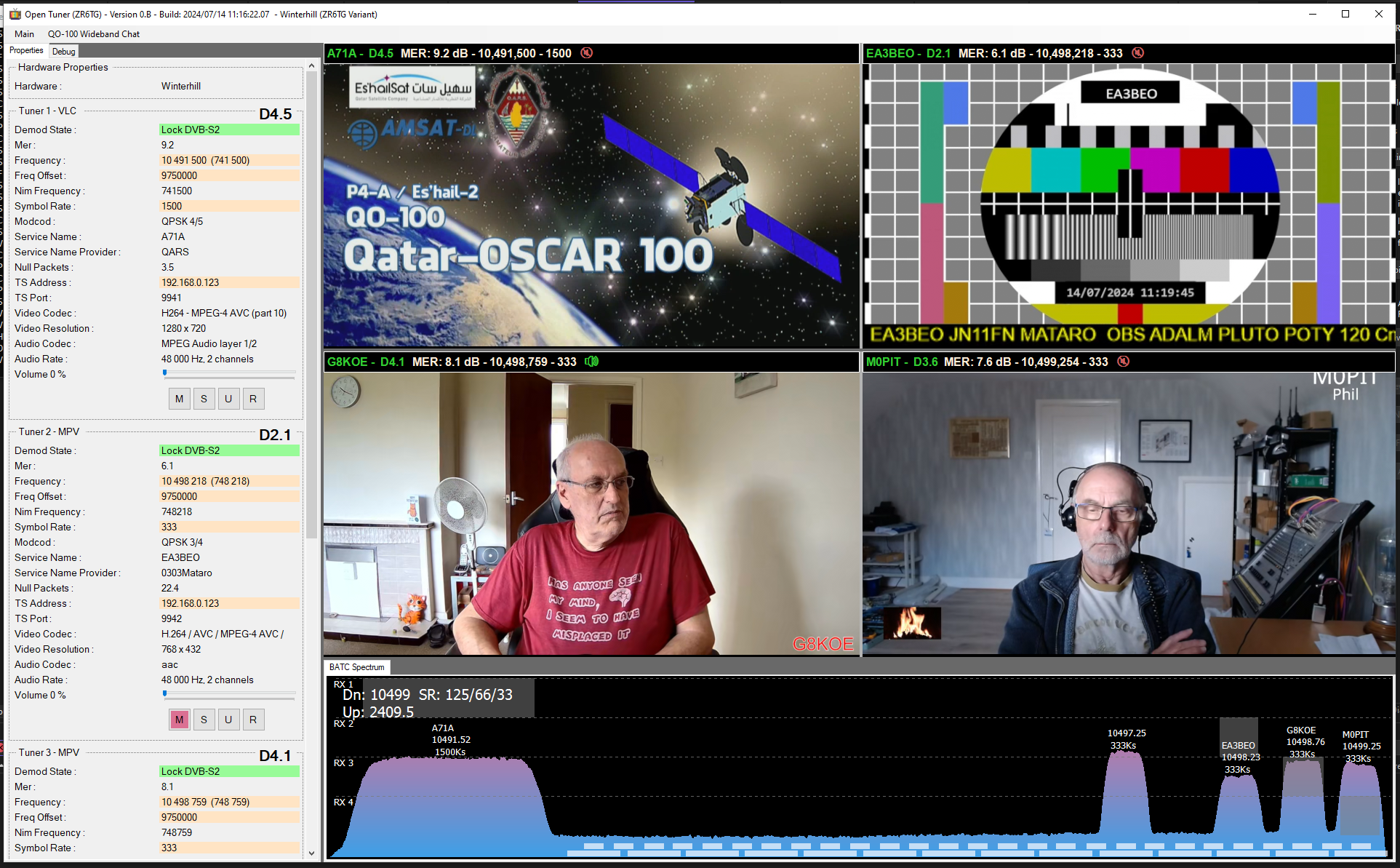The width and height of the screenshot is (1400, 868).
Task: Click properties panel scroll up arrow
Action: point(312,65)
